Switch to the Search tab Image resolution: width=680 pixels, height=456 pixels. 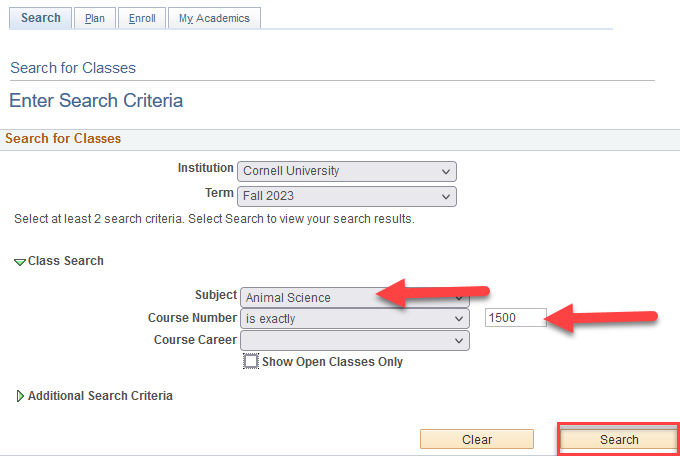coord(41,18)
